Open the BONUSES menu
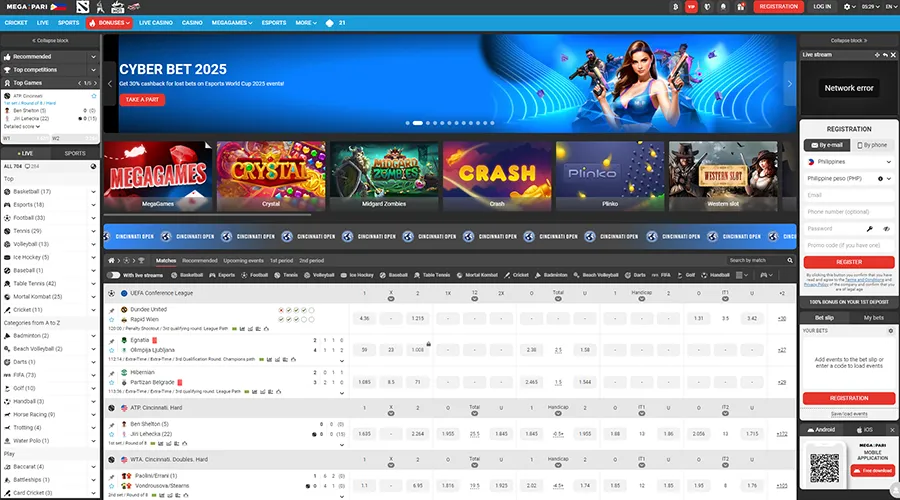The width and height of the screenshot is (900, 500). (x=109, y=23)
